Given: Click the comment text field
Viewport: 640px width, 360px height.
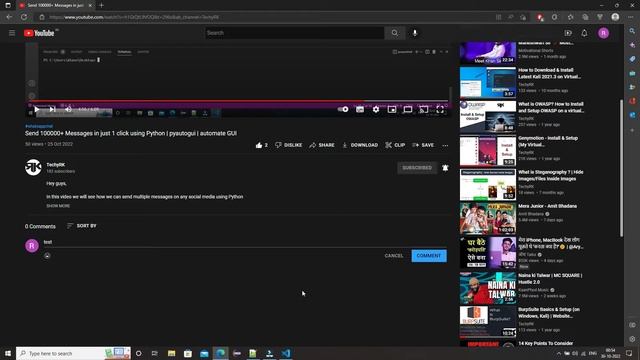Looking at the screenshot, I should pos(245,242).
